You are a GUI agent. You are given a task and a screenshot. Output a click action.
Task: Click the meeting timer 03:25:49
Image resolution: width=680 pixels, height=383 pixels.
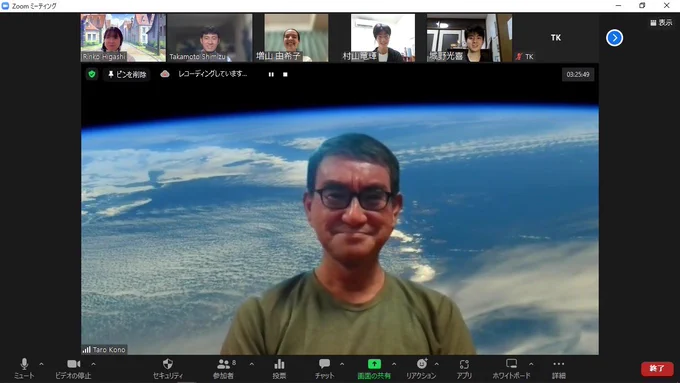pyautogui.click(x=578, y=75)
